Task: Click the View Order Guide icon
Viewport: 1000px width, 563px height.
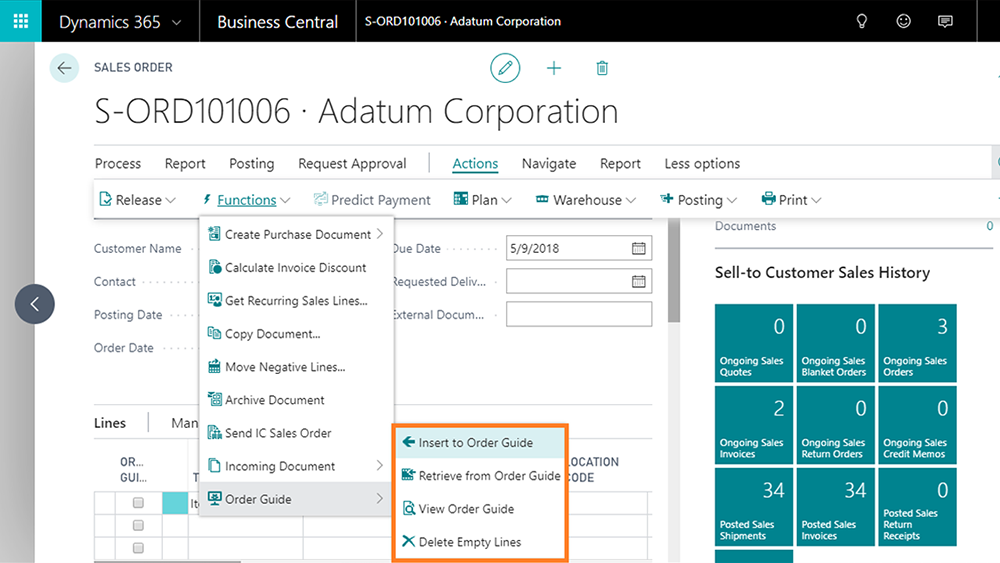Action: pos(408,508)
